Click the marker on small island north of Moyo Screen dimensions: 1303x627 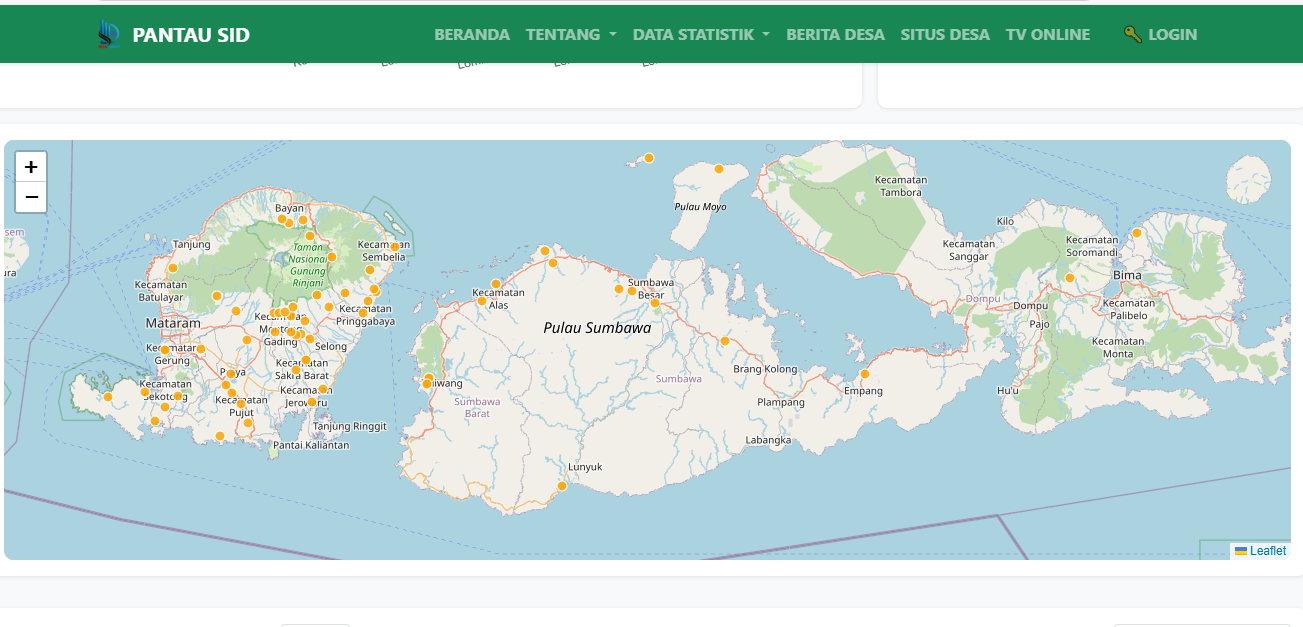tap(649, 158)
